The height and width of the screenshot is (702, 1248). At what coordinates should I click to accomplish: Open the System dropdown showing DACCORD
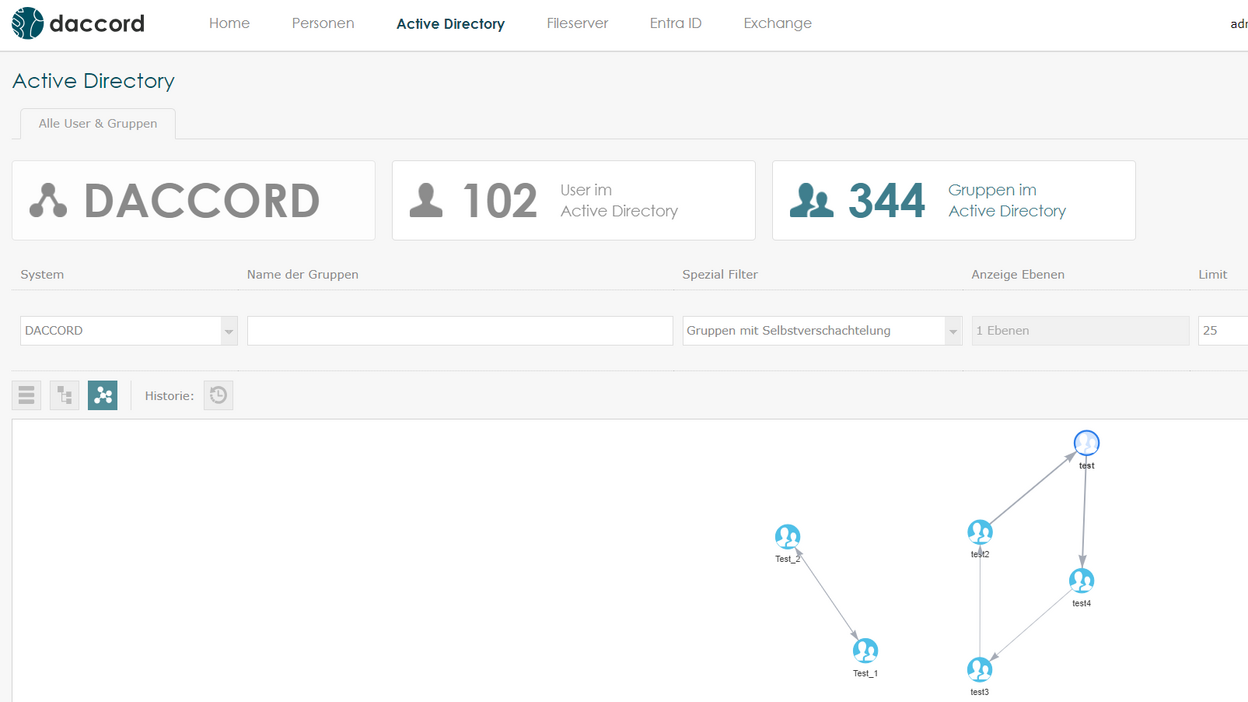128,331
